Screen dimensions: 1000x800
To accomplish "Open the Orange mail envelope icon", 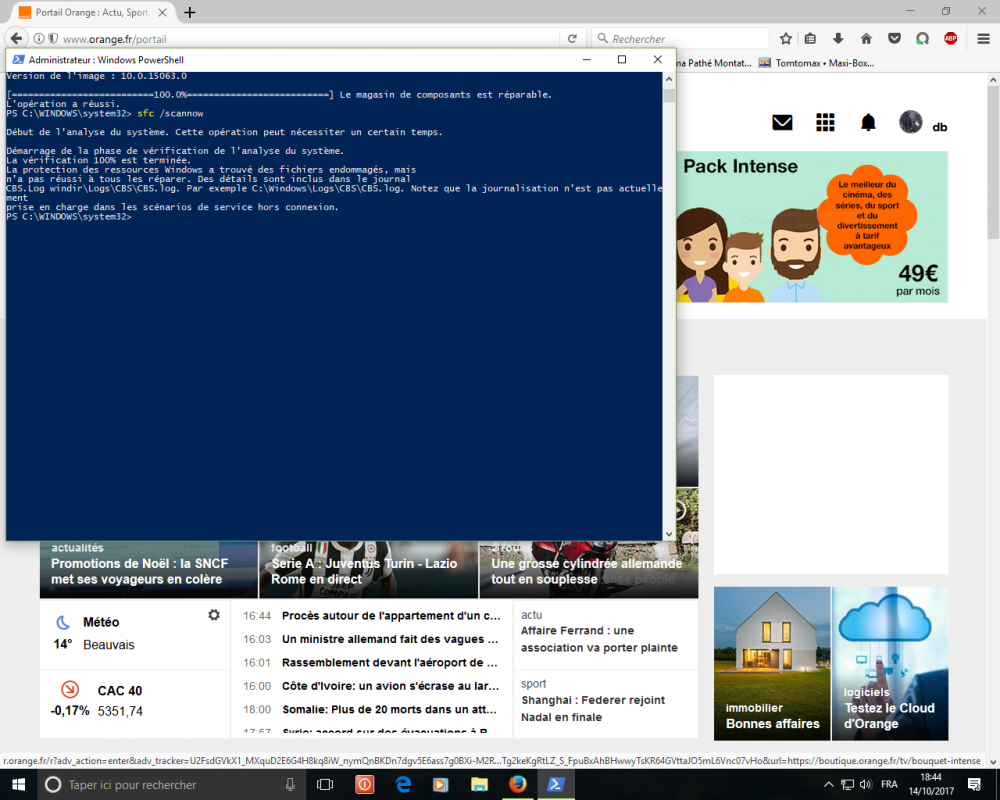I will pyautogui.click(x=782, y=122).
